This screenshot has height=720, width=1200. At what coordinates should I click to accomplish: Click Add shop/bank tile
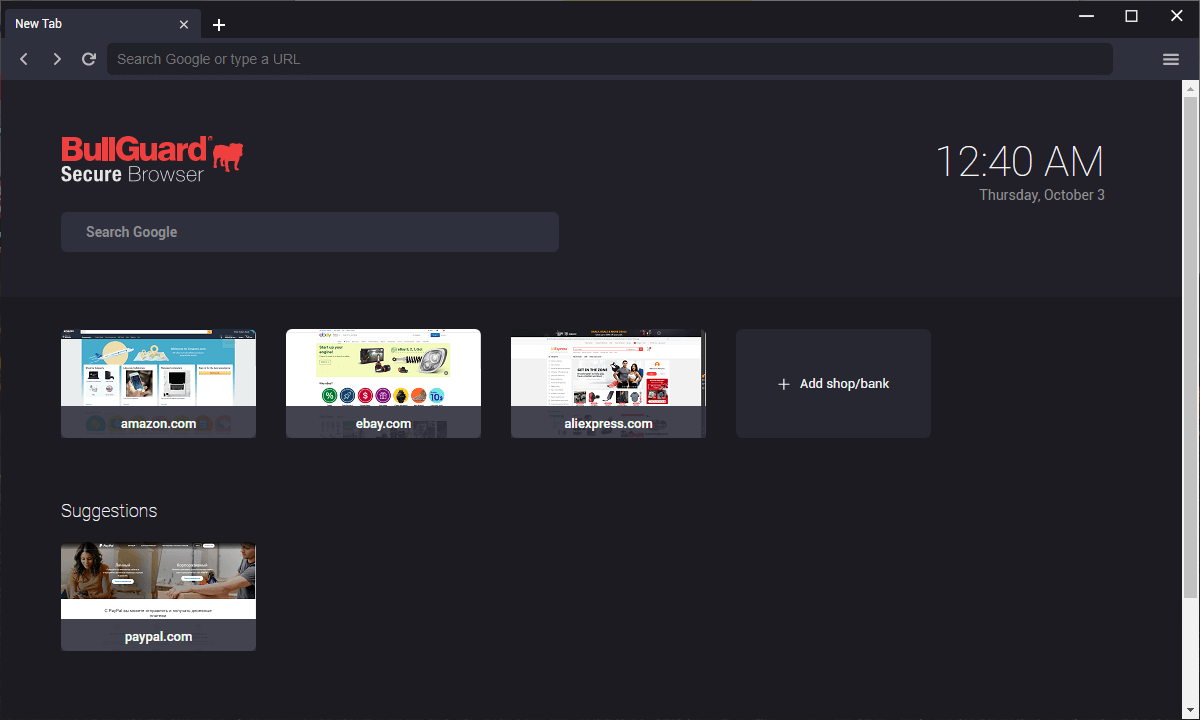[833, 383]
